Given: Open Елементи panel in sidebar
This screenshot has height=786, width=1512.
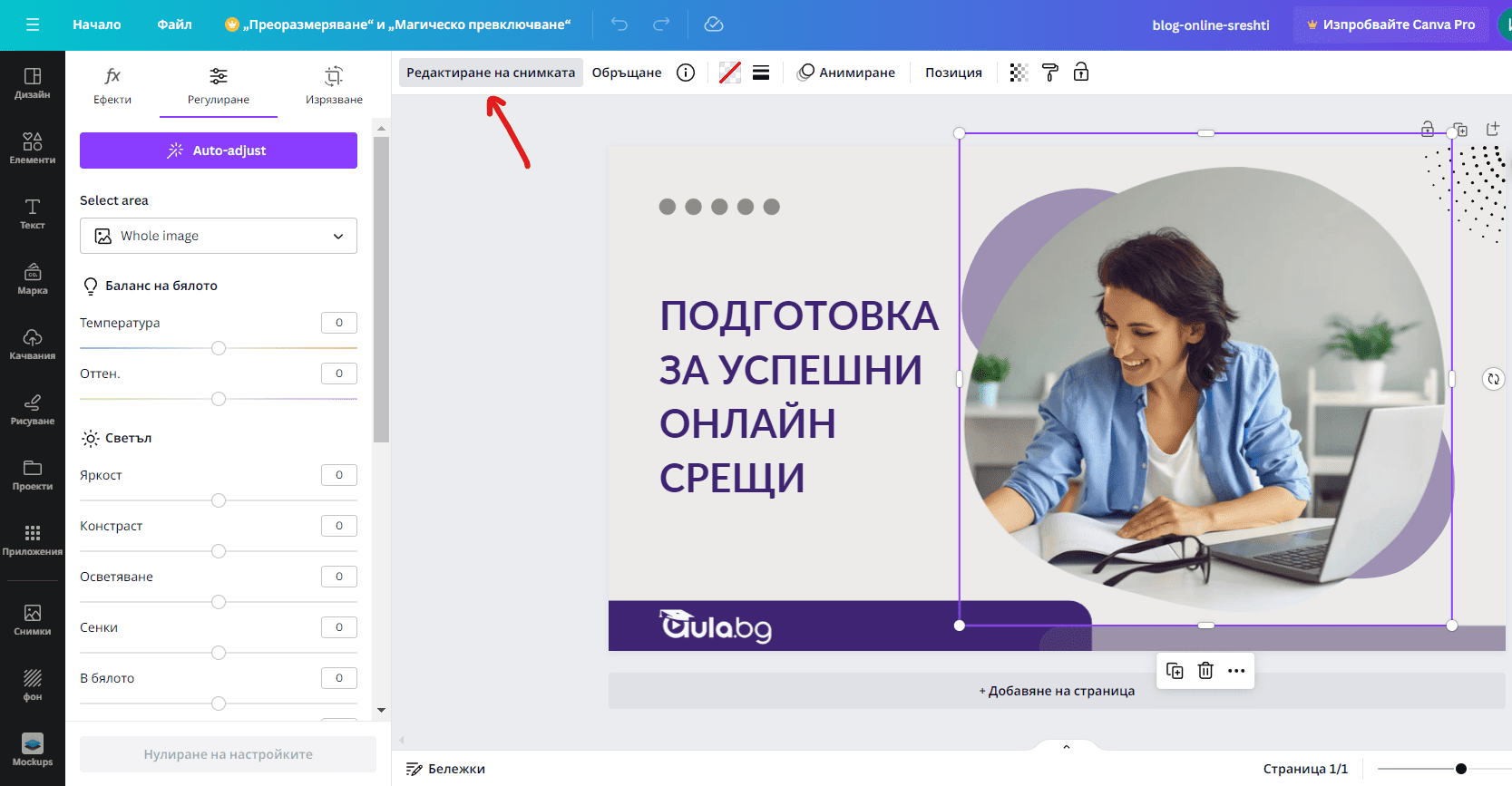Looking at the screenshot, I should click(x=33, y=148).
